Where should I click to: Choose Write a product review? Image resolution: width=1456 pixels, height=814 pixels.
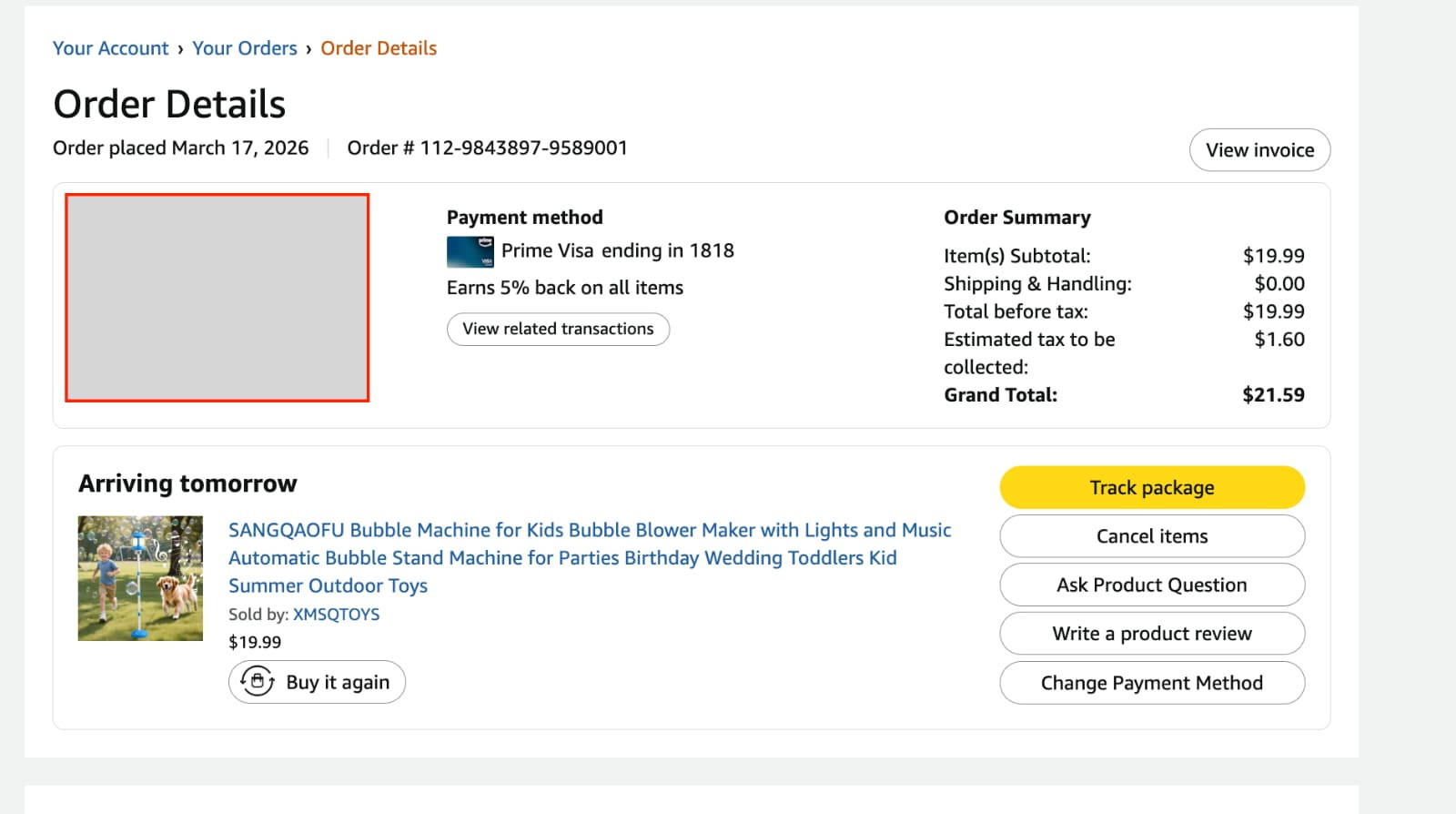coord(1151,634)
